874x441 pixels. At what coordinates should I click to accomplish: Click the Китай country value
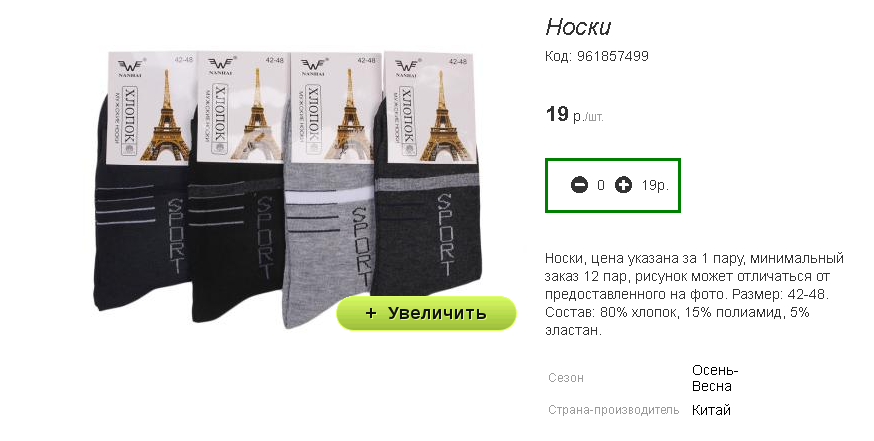[711, 410]
